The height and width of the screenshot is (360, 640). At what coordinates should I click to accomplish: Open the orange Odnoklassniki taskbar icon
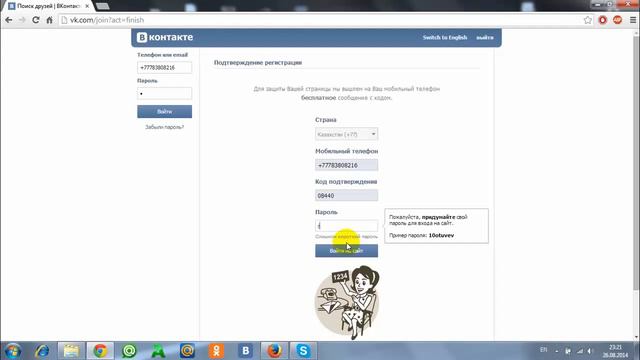(x=216, y=351)
